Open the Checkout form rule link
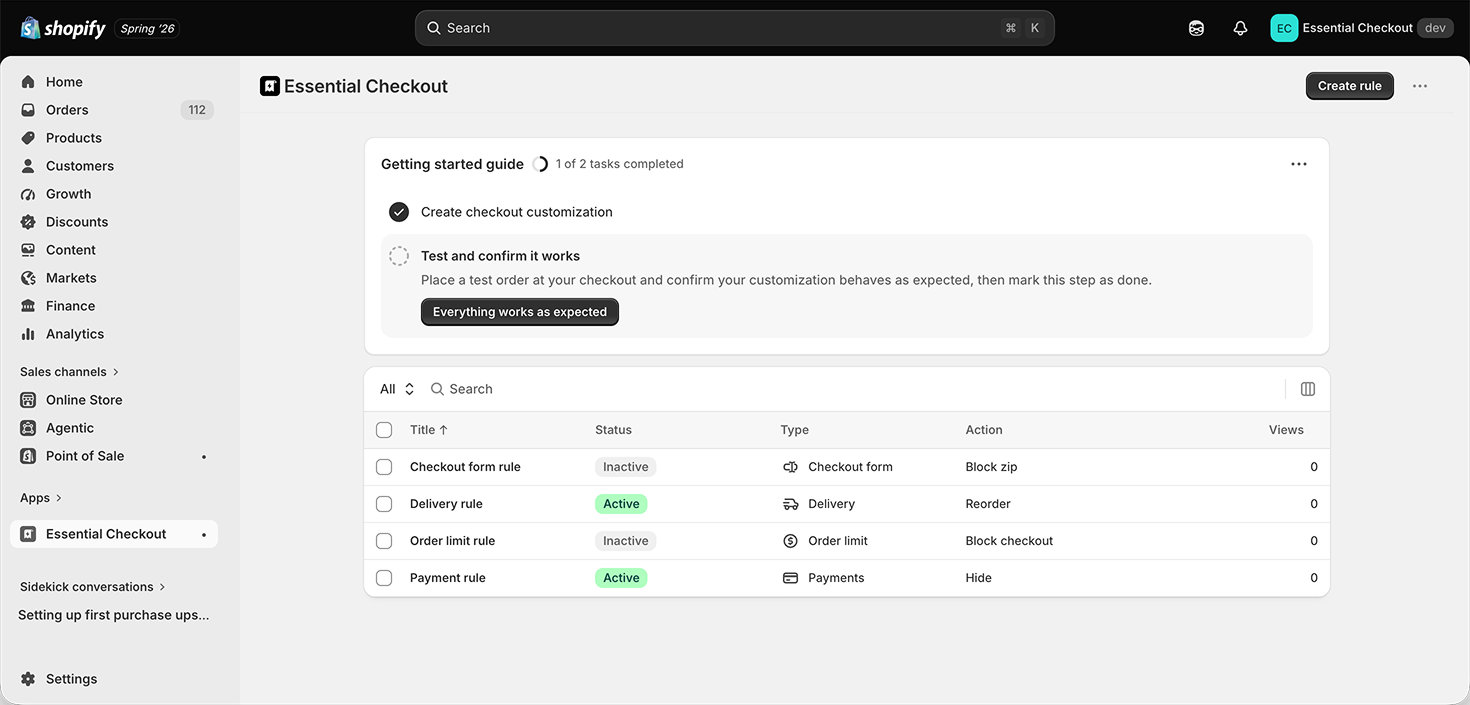Screen dimensions: 1470x705 tap(465, 467)
